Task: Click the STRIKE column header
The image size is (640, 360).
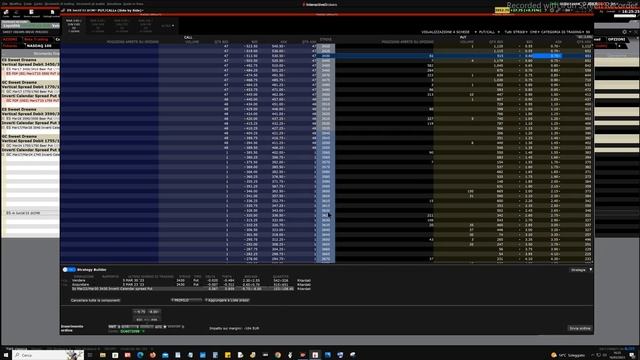Action: [x=326, y=40]
